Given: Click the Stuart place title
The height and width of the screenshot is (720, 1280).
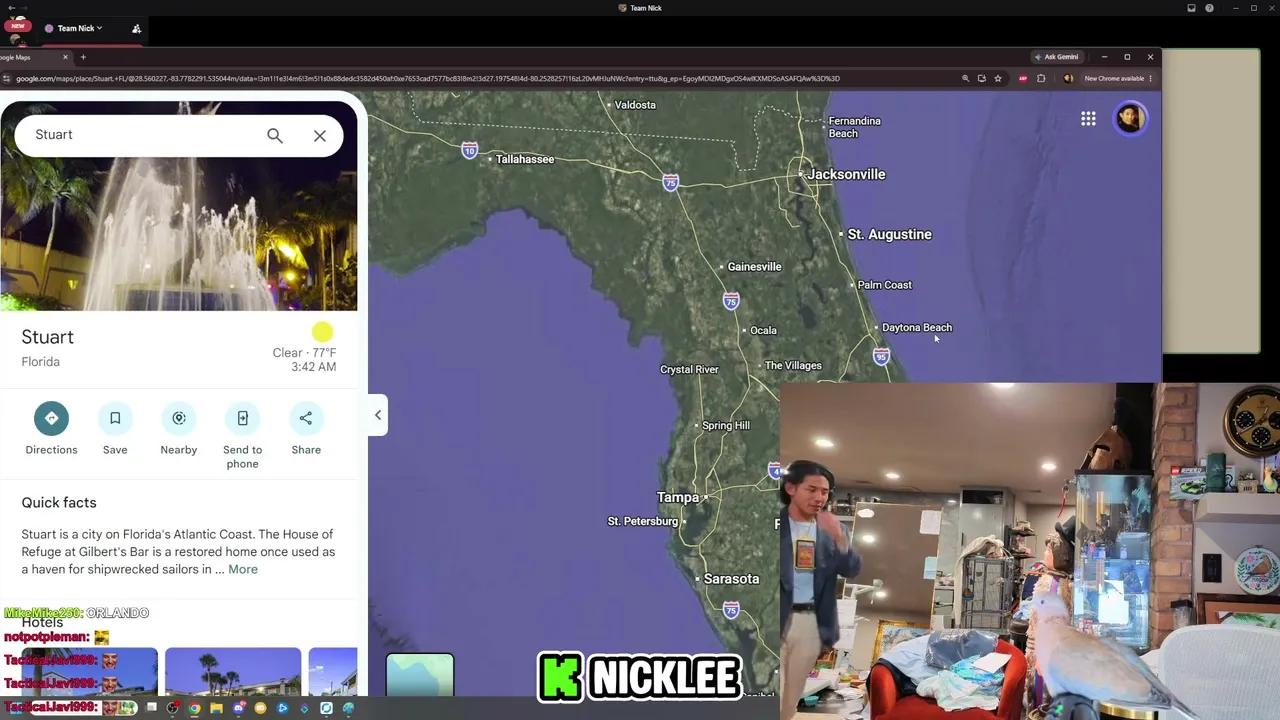Looking at the screenshot, I should [48, 337].
